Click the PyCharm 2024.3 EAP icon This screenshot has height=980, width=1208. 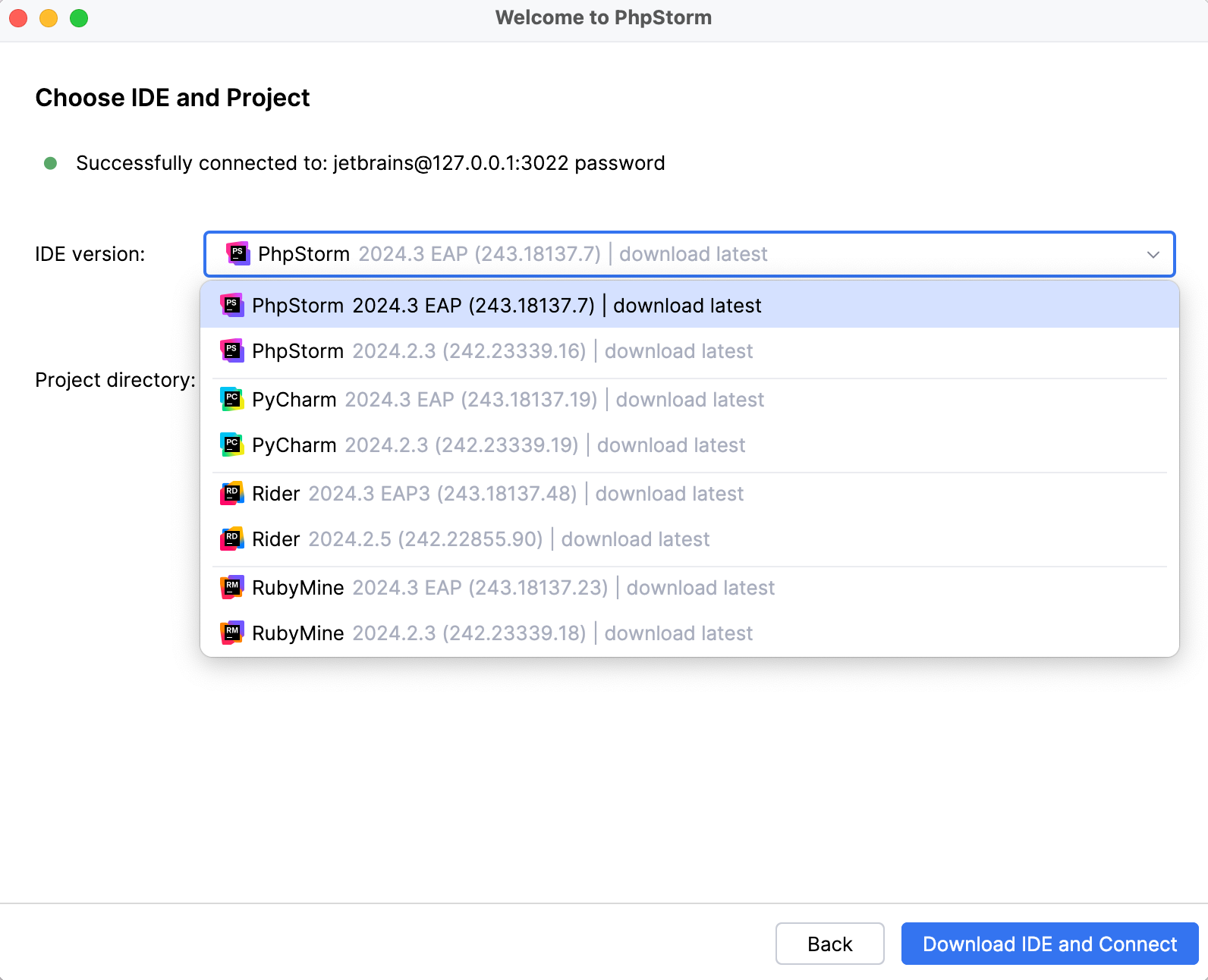point(231,399)
